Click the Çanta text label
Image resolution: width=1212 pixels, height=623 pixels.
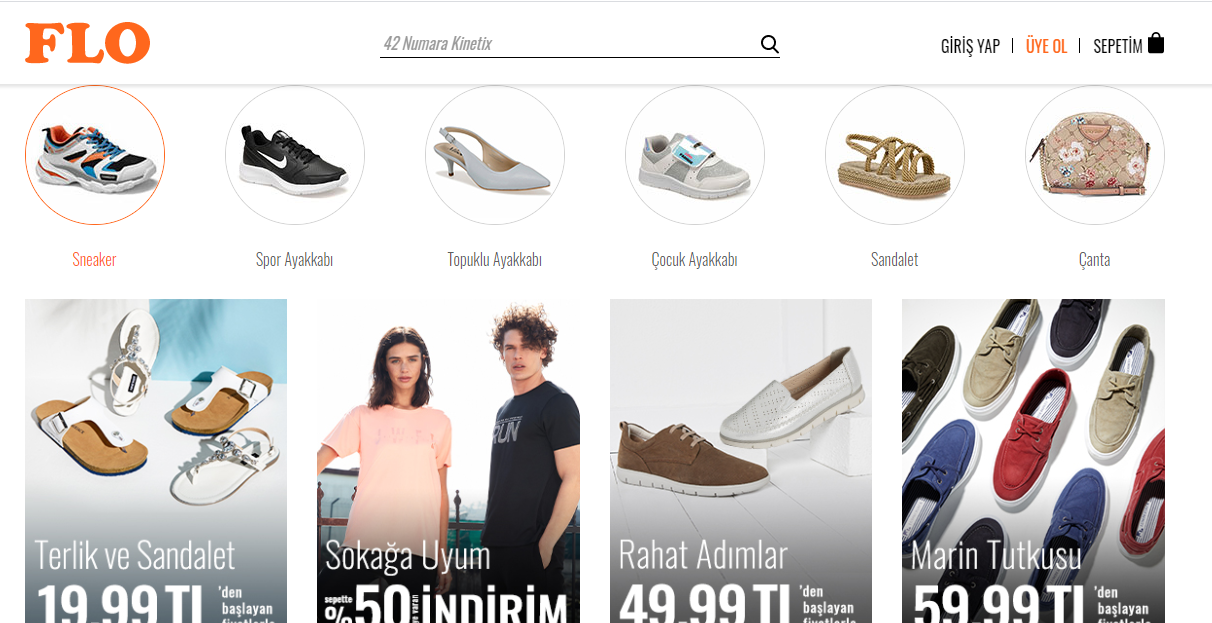tap(1095, 260)
